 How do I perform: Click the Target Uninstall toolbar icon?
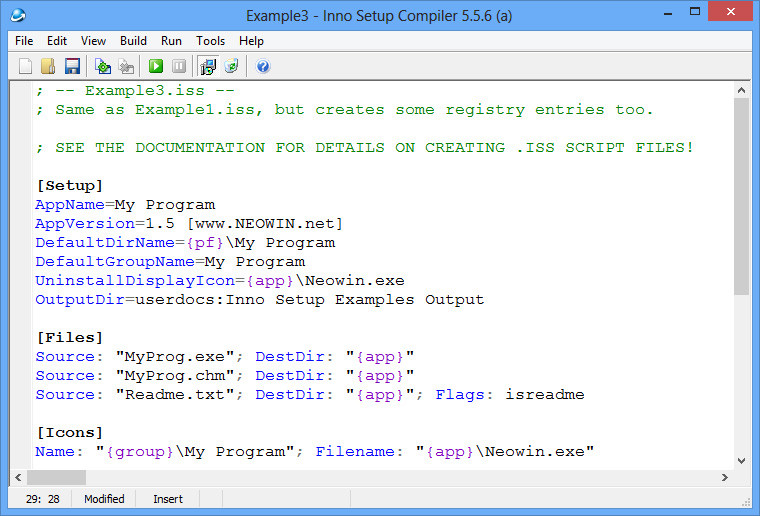coord(232,66)
